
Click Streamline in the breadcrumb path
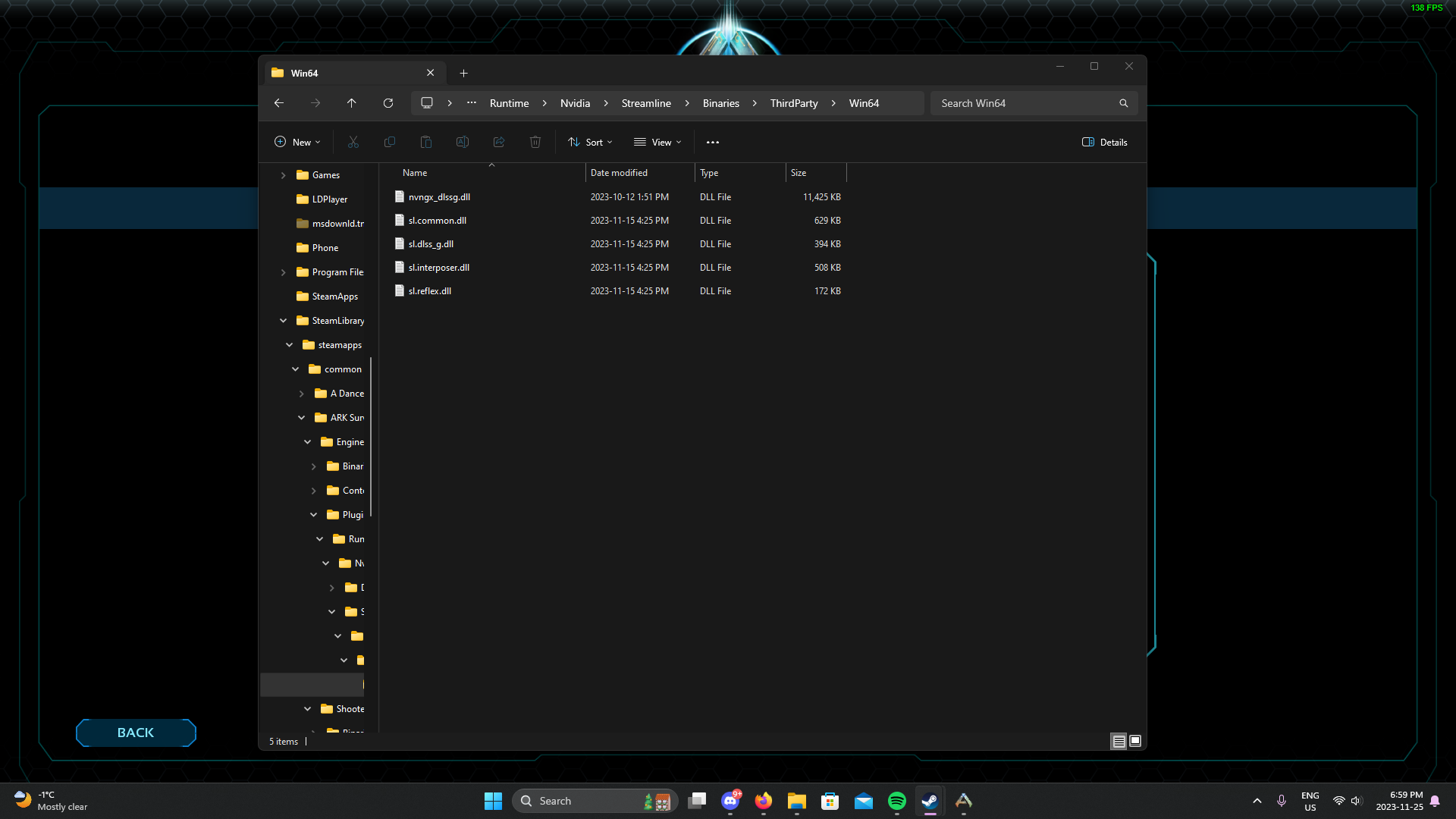click(x=645, y=103)
